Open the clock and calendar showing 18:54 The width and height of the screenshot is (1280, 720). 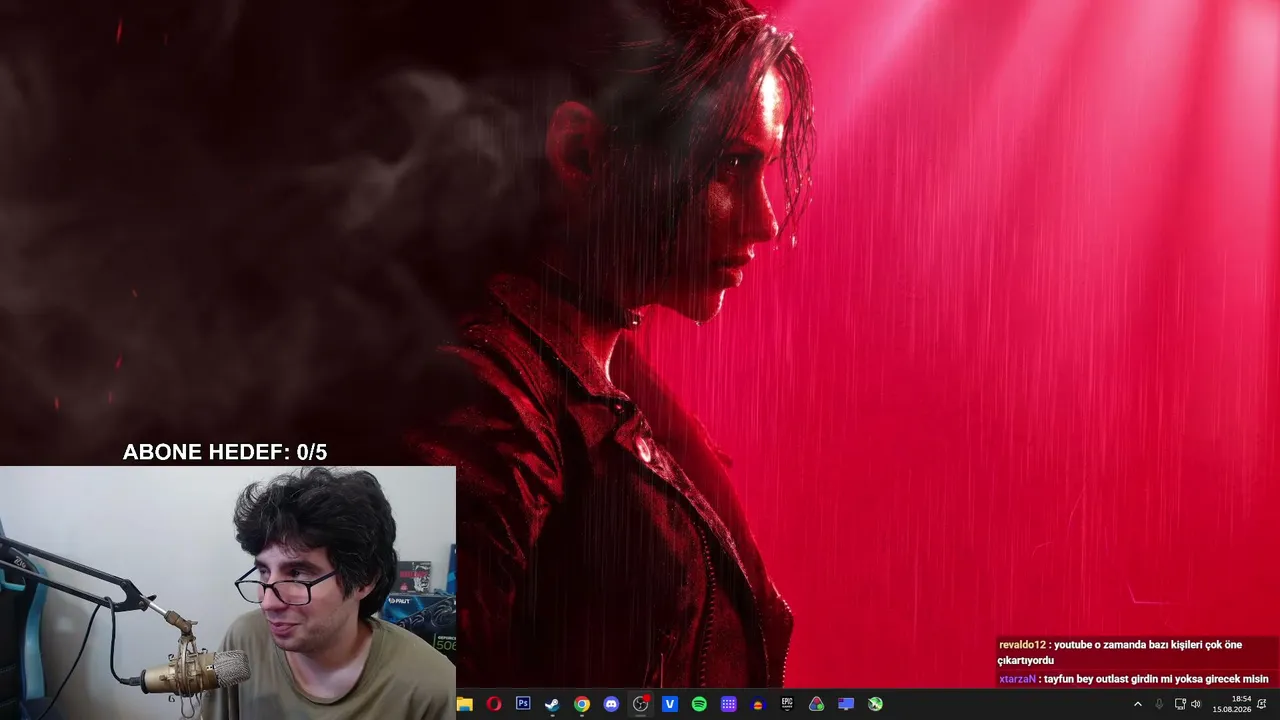pyautogui.click(x=1232, y=704)
